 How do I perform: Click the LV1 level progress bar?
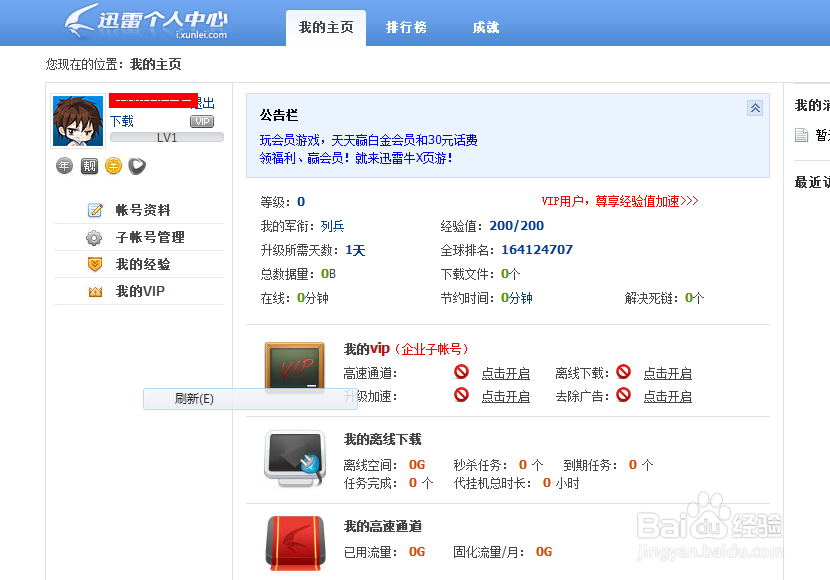(167, 138)
